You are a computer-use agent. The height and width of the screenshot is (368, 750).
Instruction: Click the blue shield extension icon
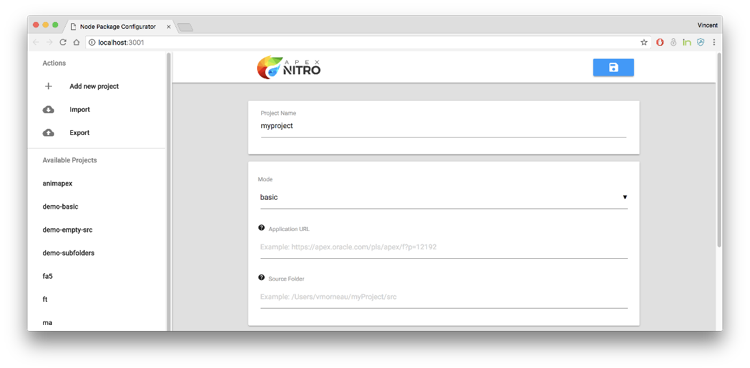[x=701, y=42]
